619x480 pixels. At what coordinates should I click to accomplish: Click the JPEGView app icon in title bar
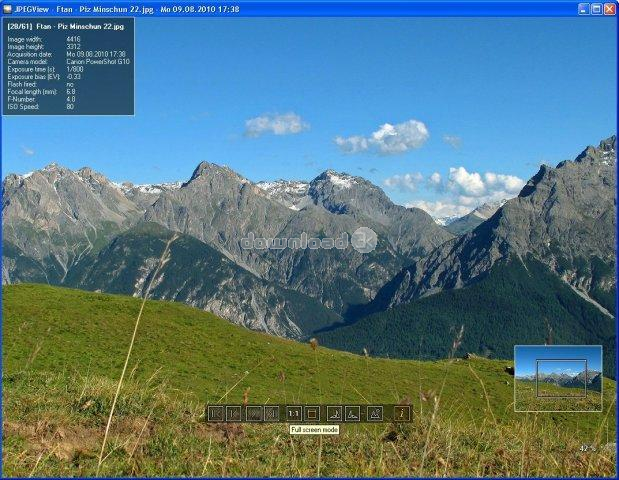[7, 9]
